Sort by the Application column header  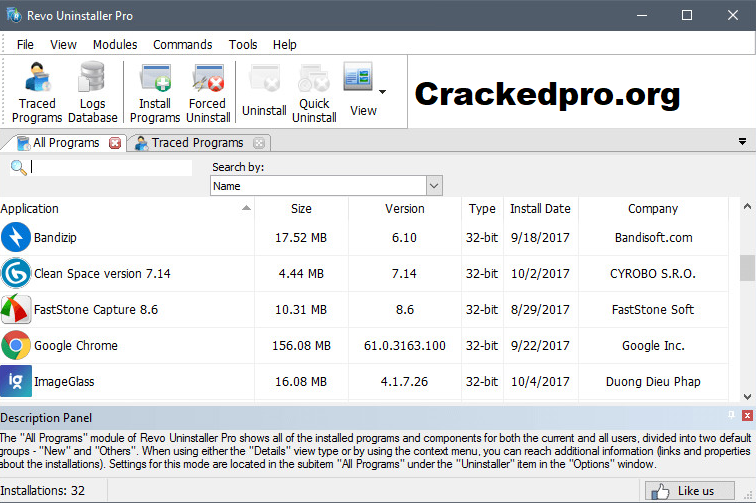[127, 208]
